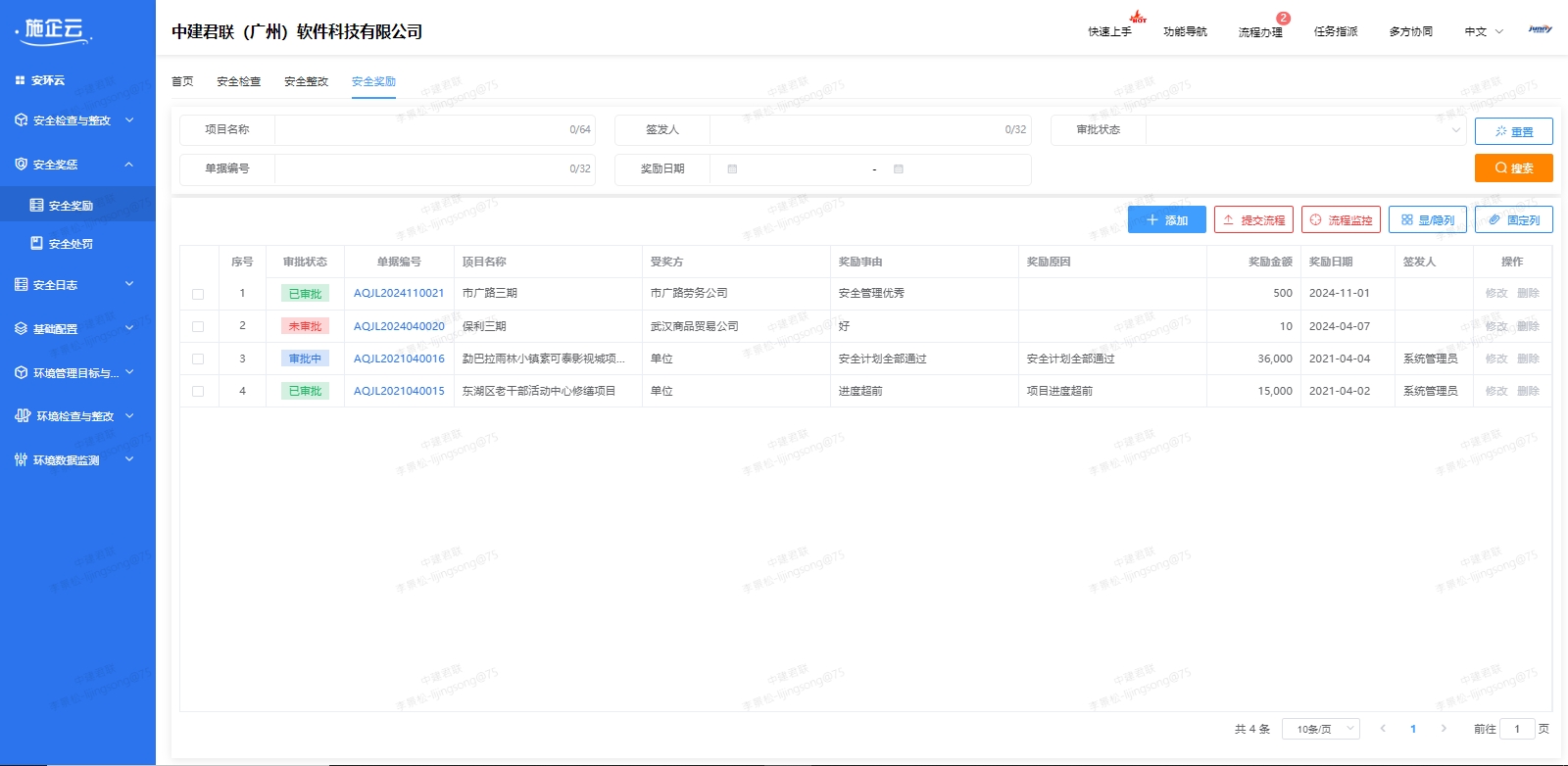
Task: Open 快速上手 in top menu
Action: tap(1109, 31)
